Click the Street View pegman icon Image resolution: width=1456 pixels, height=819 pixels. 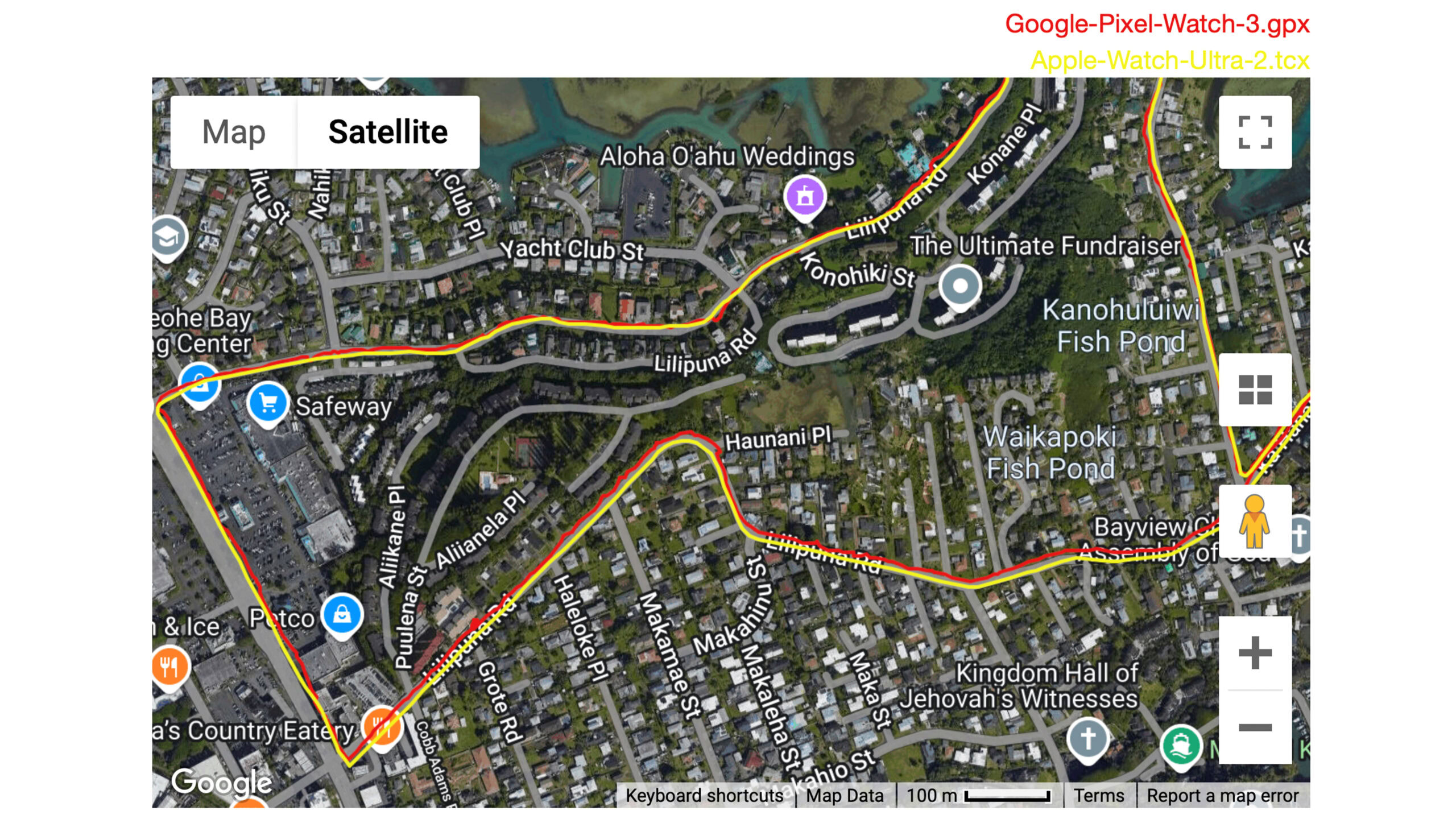coord(1252,523)
